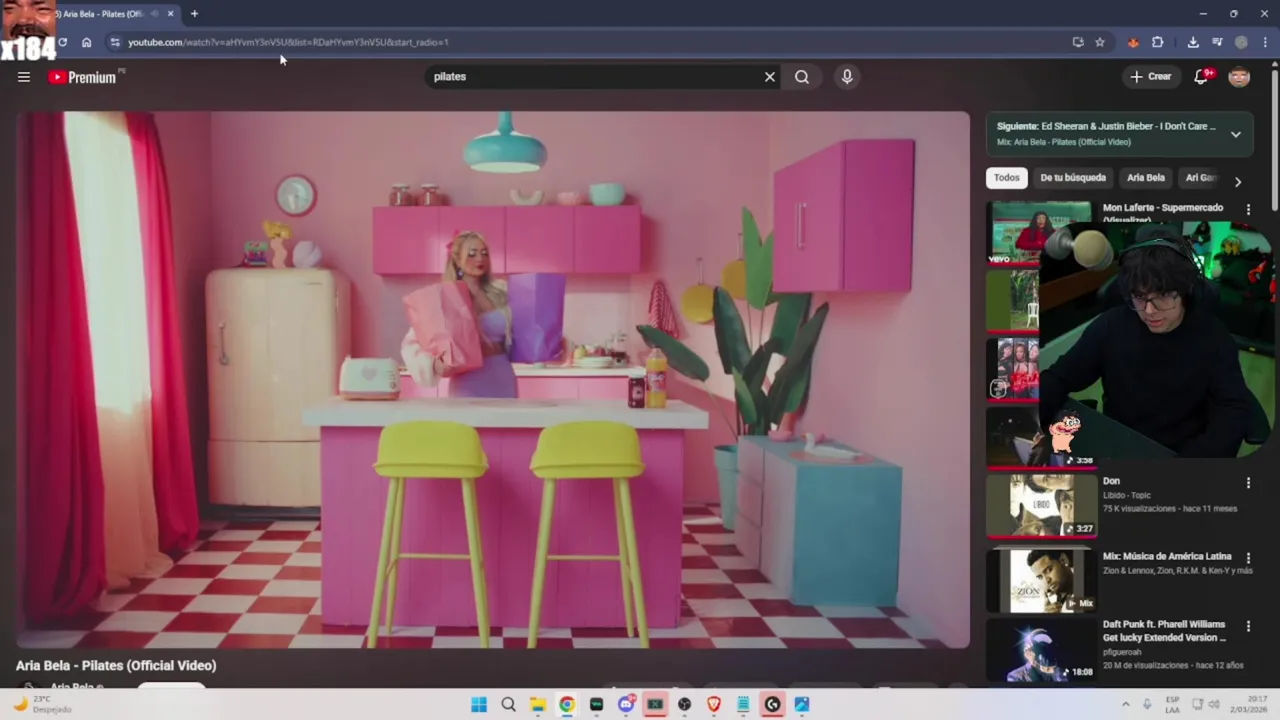Open the Daft Punk Get Lucky thumbnail
The width and height of the screenshot is (1280, 720).
point(1042,650)
